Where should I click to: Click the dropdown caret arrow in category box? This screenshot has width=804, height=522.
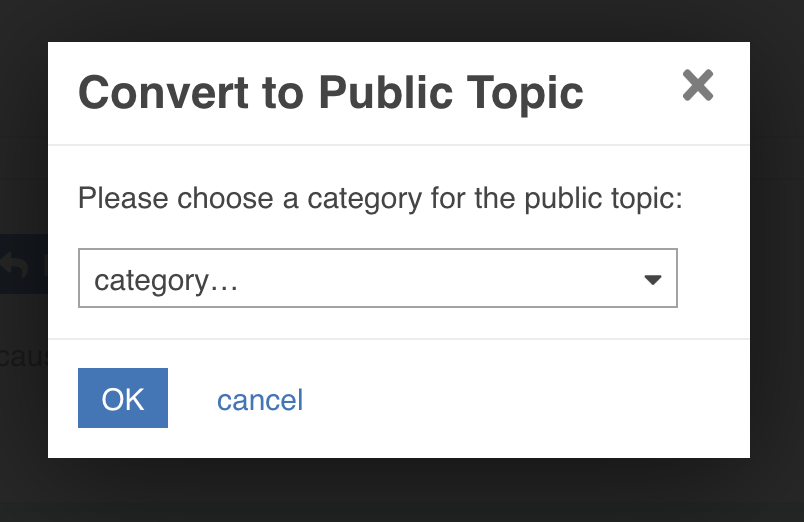tap(652, 279)
